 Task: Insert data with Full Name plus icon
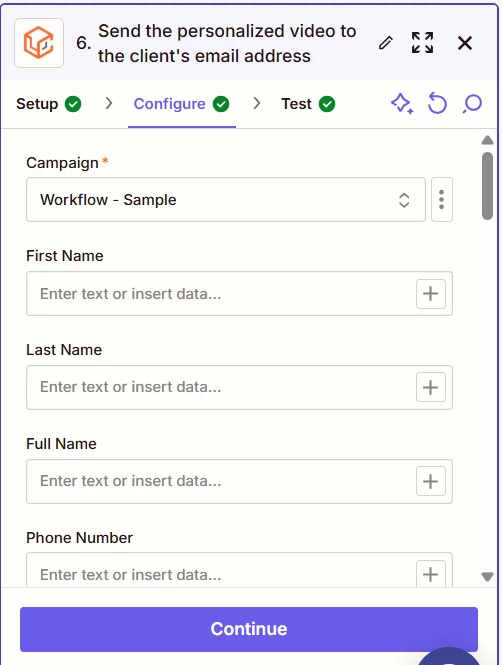[431, 481]
